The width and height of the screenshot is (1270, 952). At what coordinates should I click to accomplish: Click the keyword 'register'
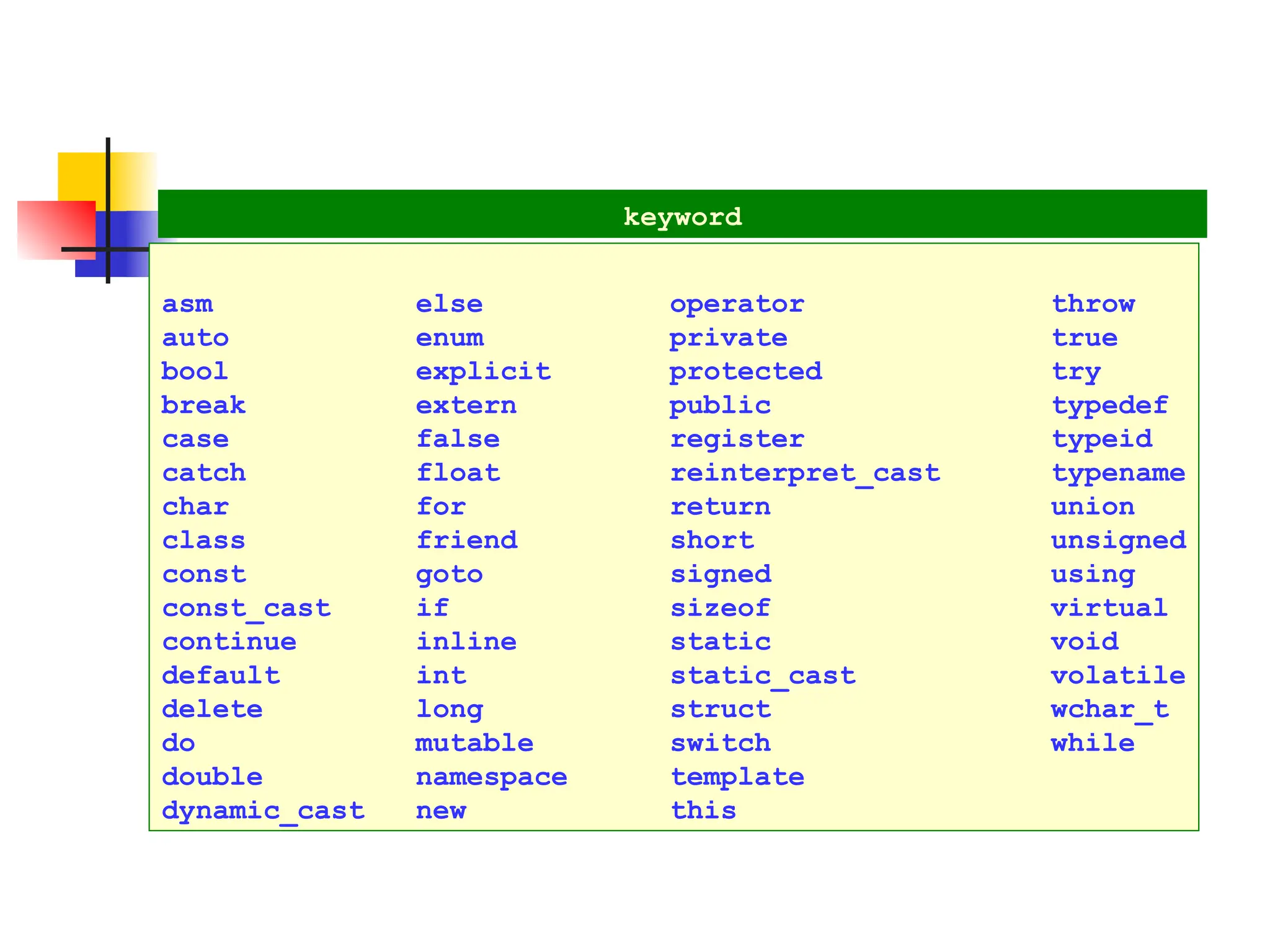point(737,439)
